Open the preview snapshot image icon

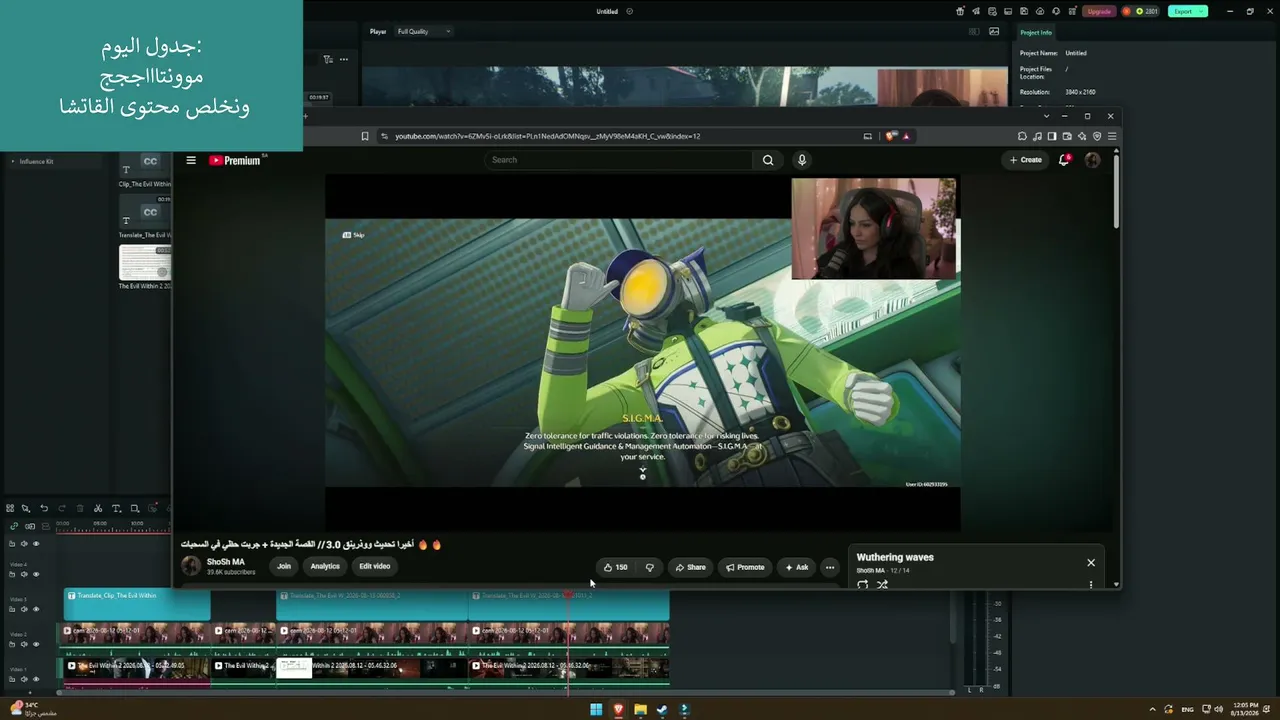(x=994, y=31)
